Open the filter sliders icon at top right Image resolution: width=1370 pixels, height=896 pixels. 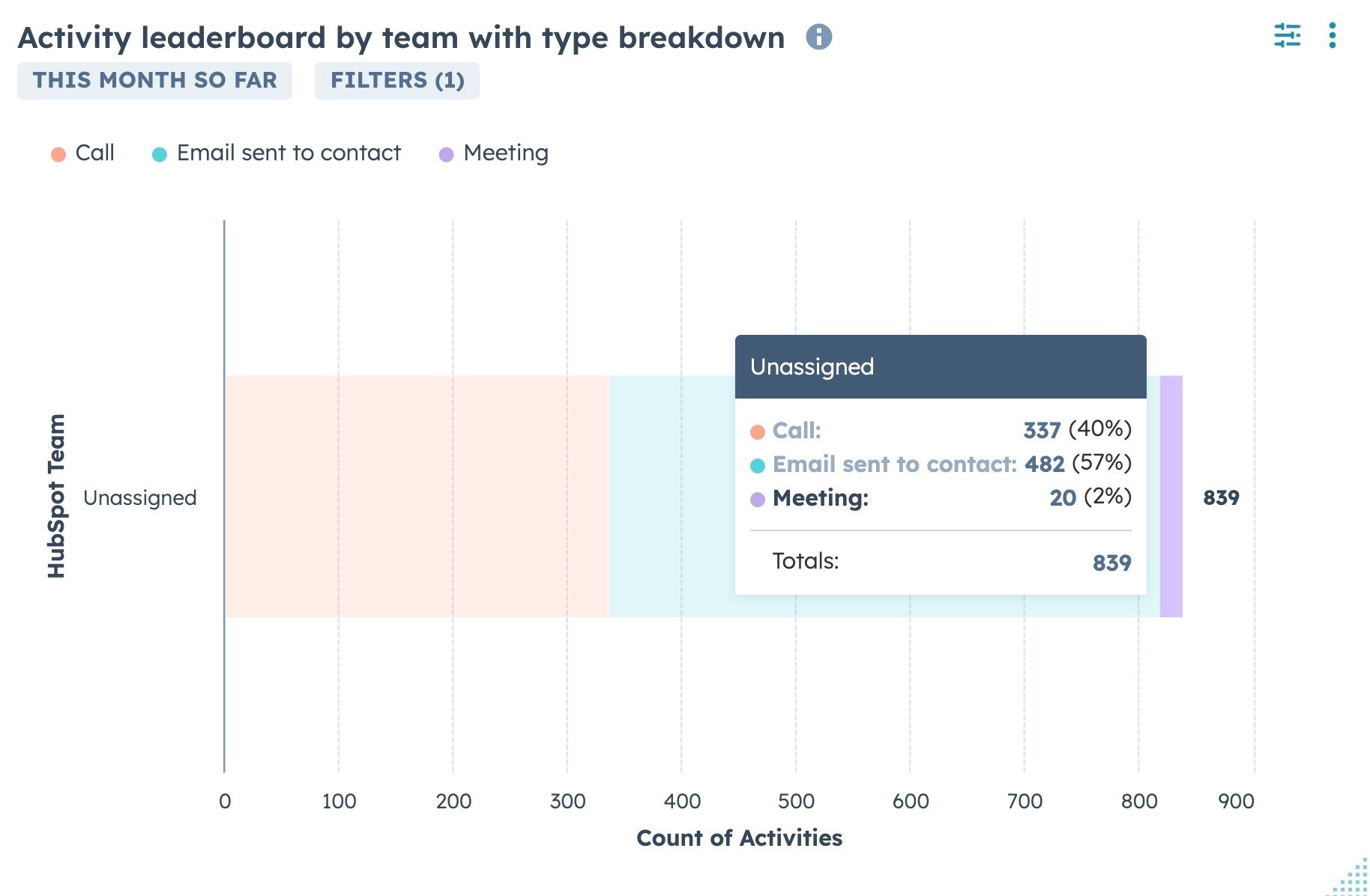coord(1287,35)
